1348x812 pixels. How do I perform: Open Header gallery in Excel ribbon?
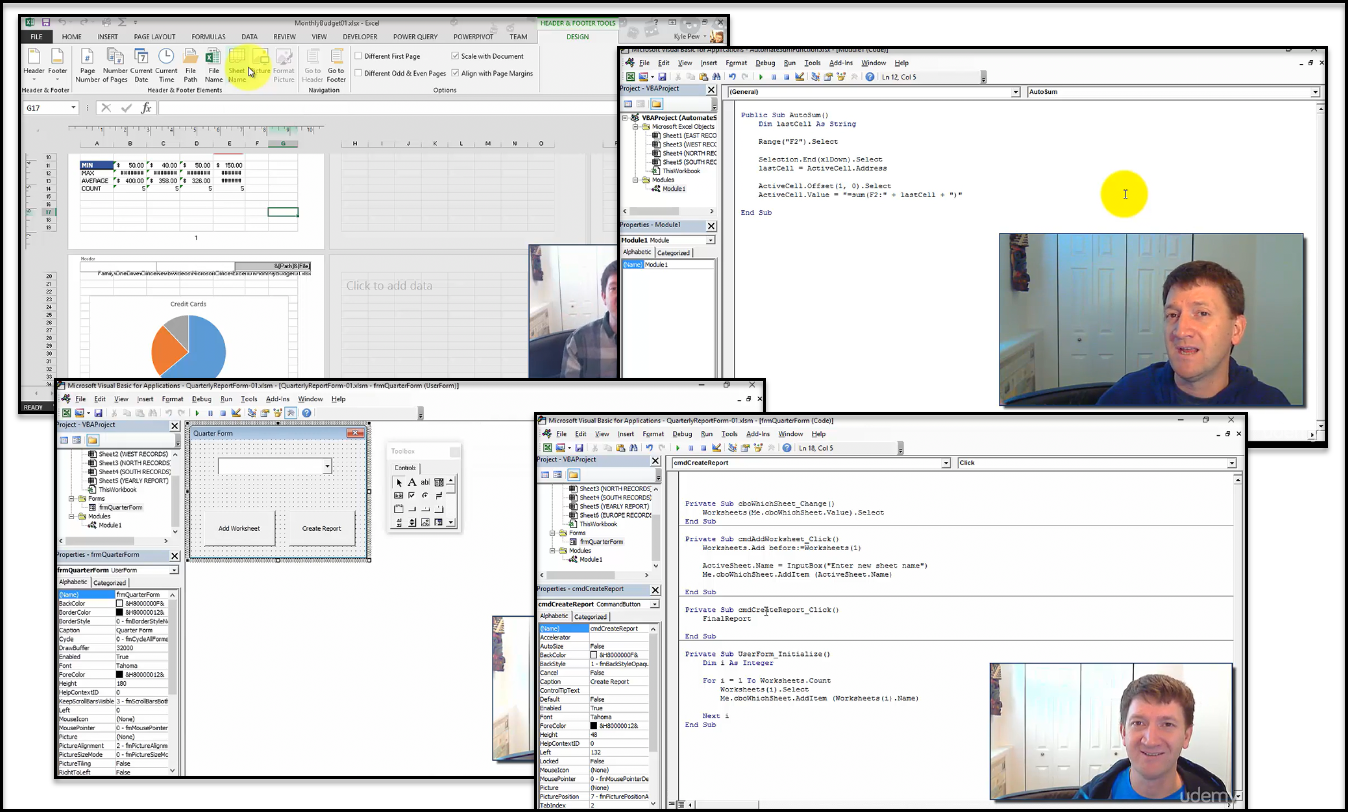[x=34, y=64]
